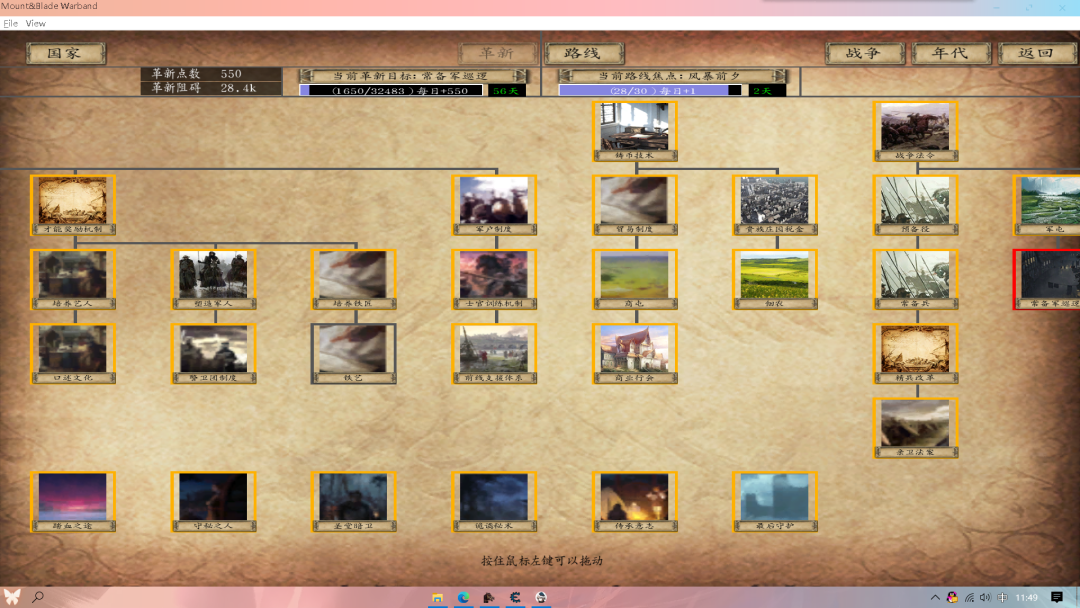Select the 口述文化 innovation node
The width and height of the screenshot is (1080, 608).
tap(73, 354)
